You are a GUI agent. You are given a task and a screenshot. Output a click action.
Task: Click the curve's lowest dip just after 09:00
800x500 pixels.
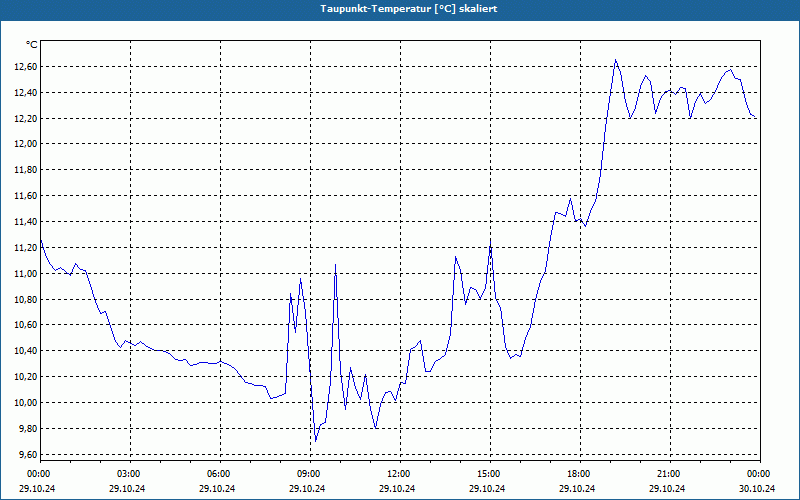[316, 441]
